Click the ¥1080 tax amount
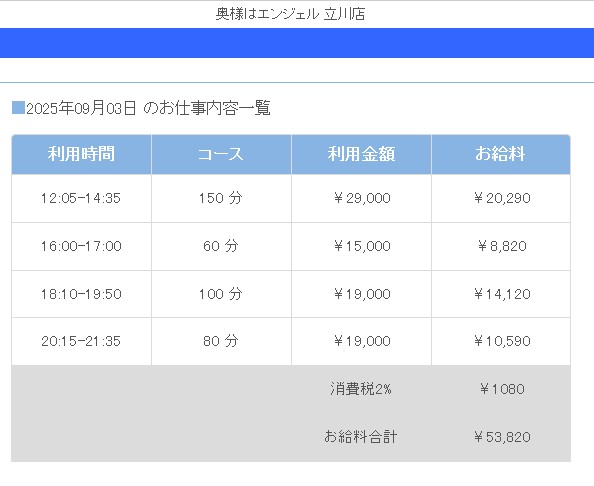The image size is (594, 486). [x=502, y=389]
